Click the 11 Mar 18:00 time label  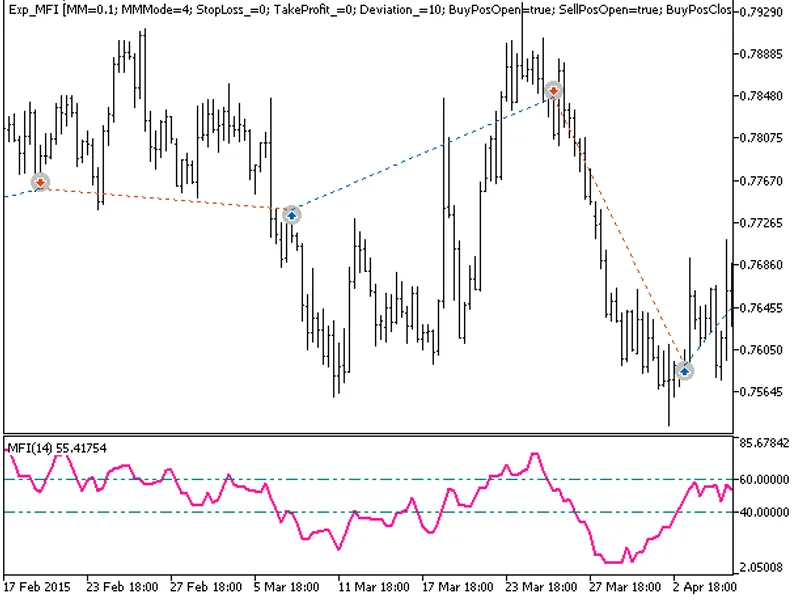pyautogui.click(x=373, y=587)
